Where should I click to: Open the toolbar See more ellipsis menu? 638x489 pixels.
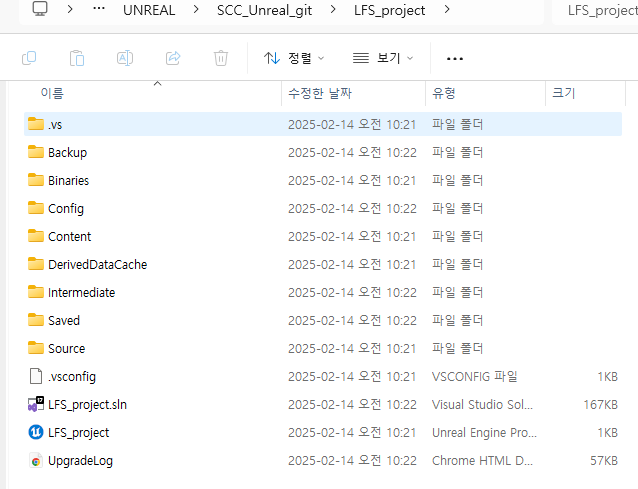455,59
